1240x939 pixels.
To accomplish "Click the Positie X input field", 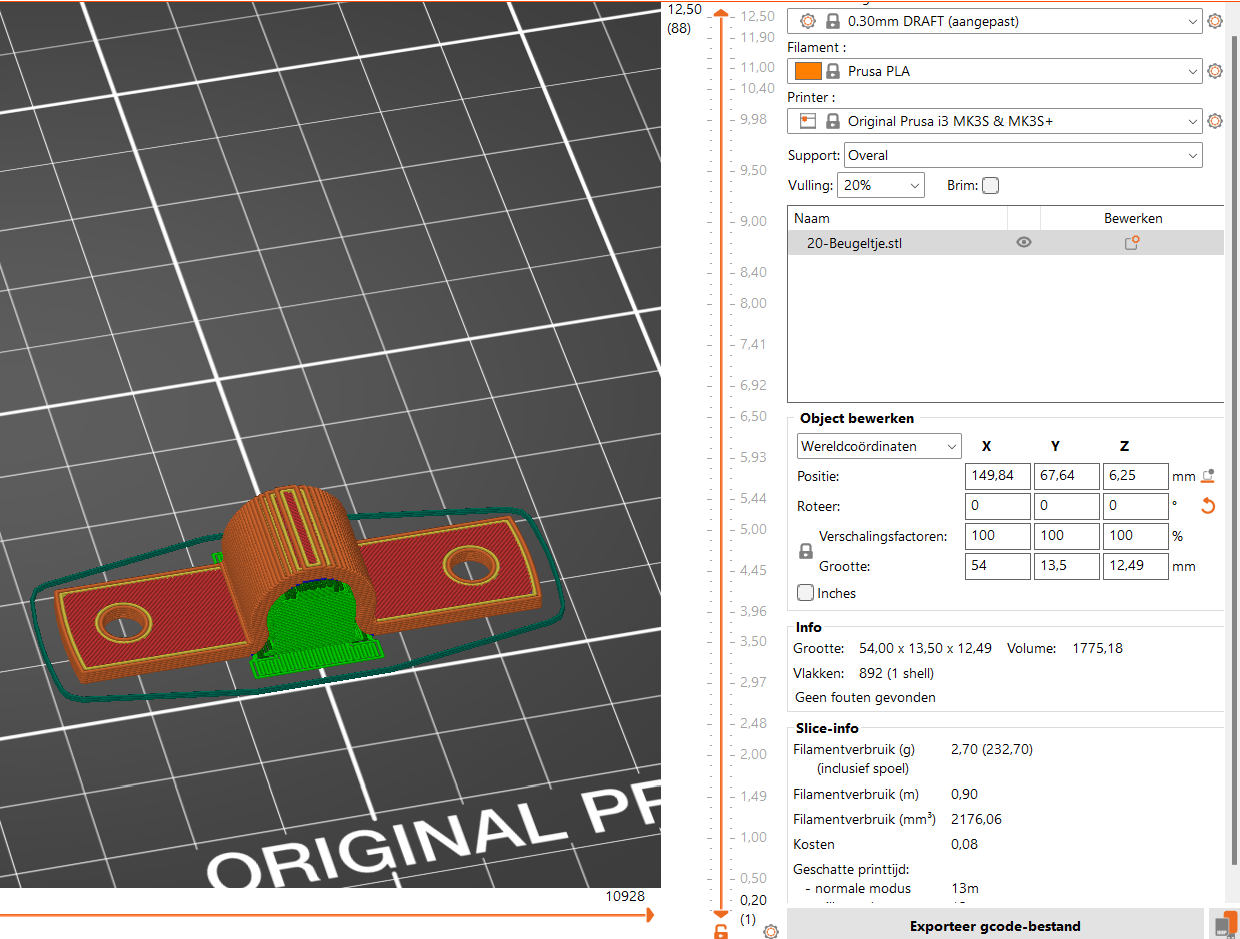I will (996, 476).
